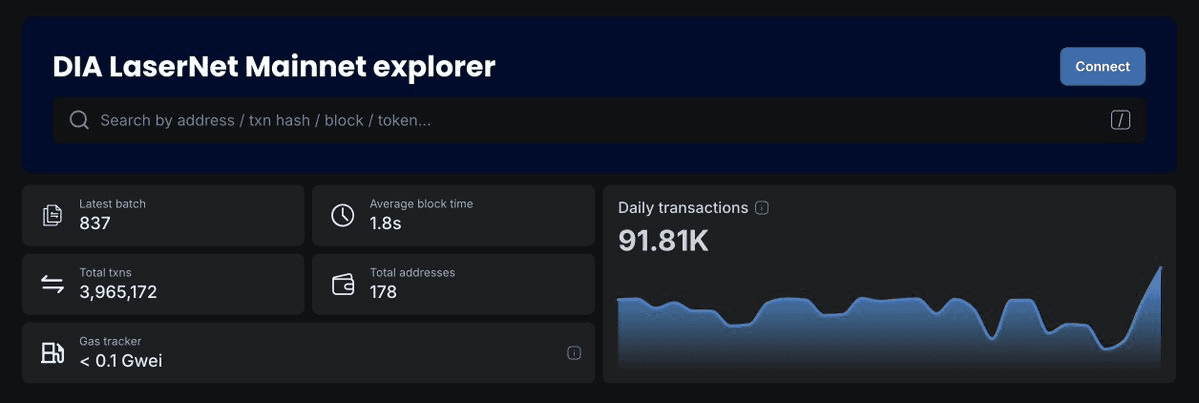The image size is (1199, 403).
Task: Select the Total txns 3,965,172 value
Action: [119, 292]
